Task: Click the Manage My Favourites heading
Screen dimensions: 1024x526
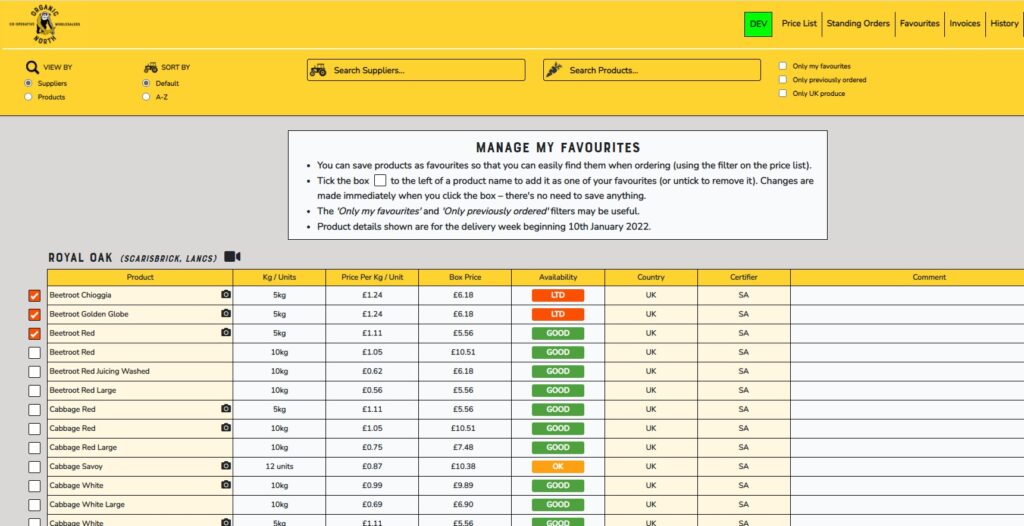Action: [558, 148]
